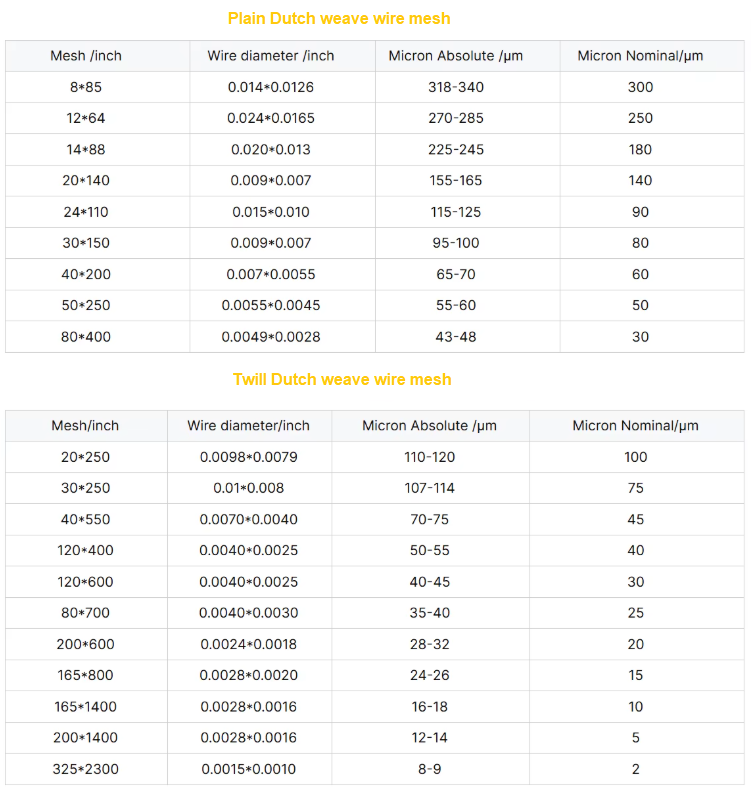The height and width of the screenshot is (796, 755).
Task: Select the 140 micron nominal value
Action: (x=640, y=181)
